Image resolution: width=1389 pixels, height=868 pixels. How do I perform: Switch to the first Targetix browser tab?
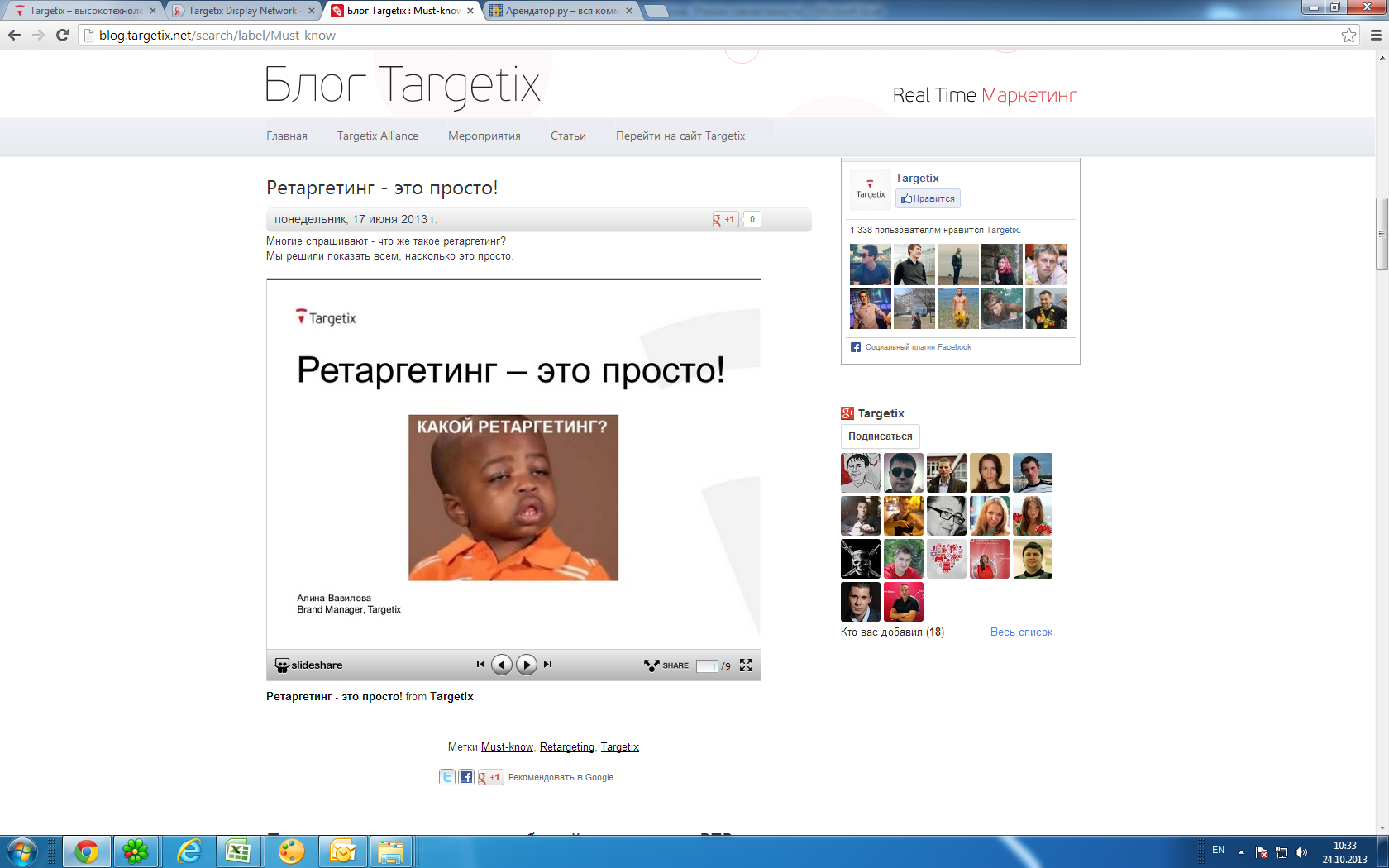coord(84,11)
